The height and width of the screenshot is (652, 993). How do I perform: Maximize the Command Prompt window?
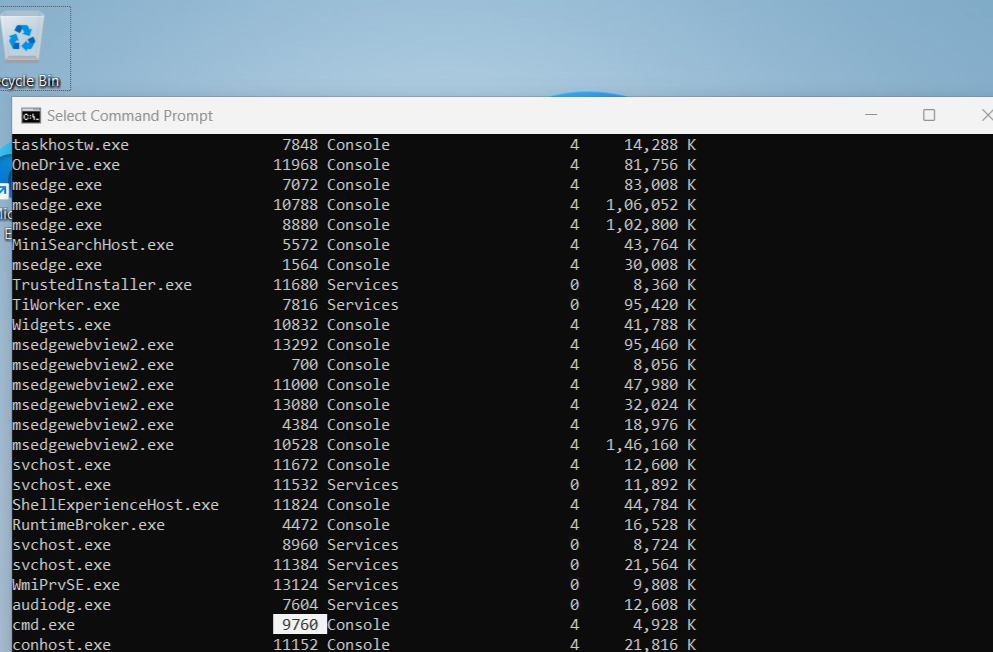pyautogui.click(x=929, y=115)
